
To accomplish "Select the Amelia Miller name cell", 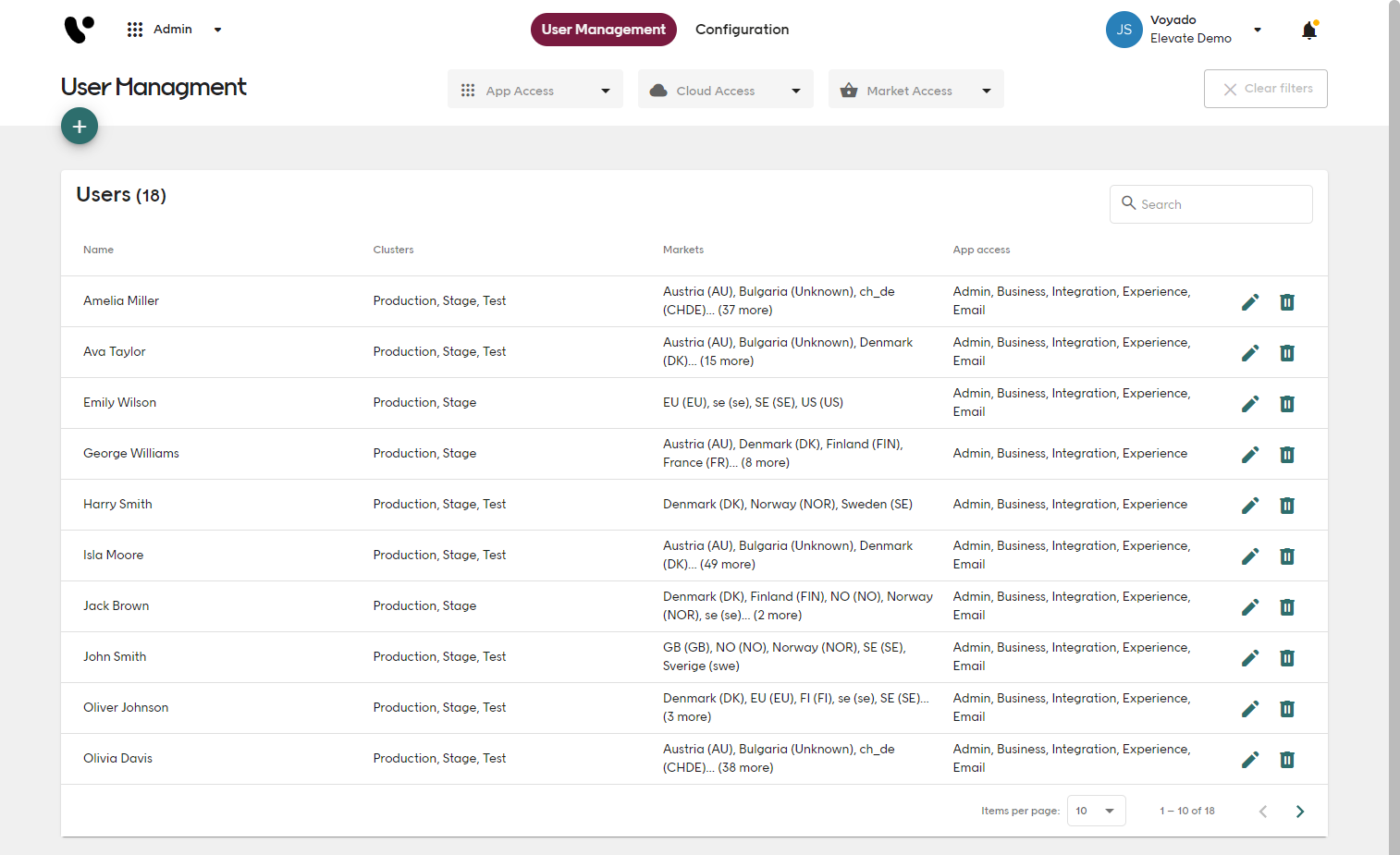I will [121, 300].
